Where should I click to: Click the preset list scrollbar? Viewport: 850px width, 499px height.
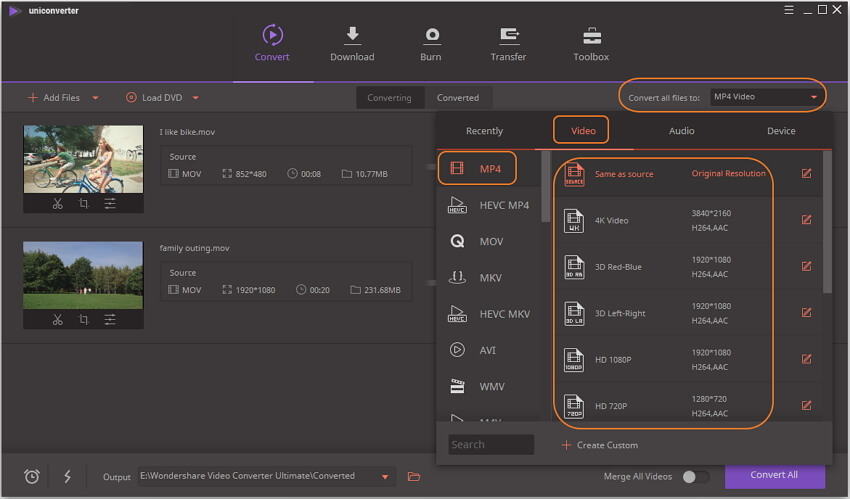click(827, 222)
